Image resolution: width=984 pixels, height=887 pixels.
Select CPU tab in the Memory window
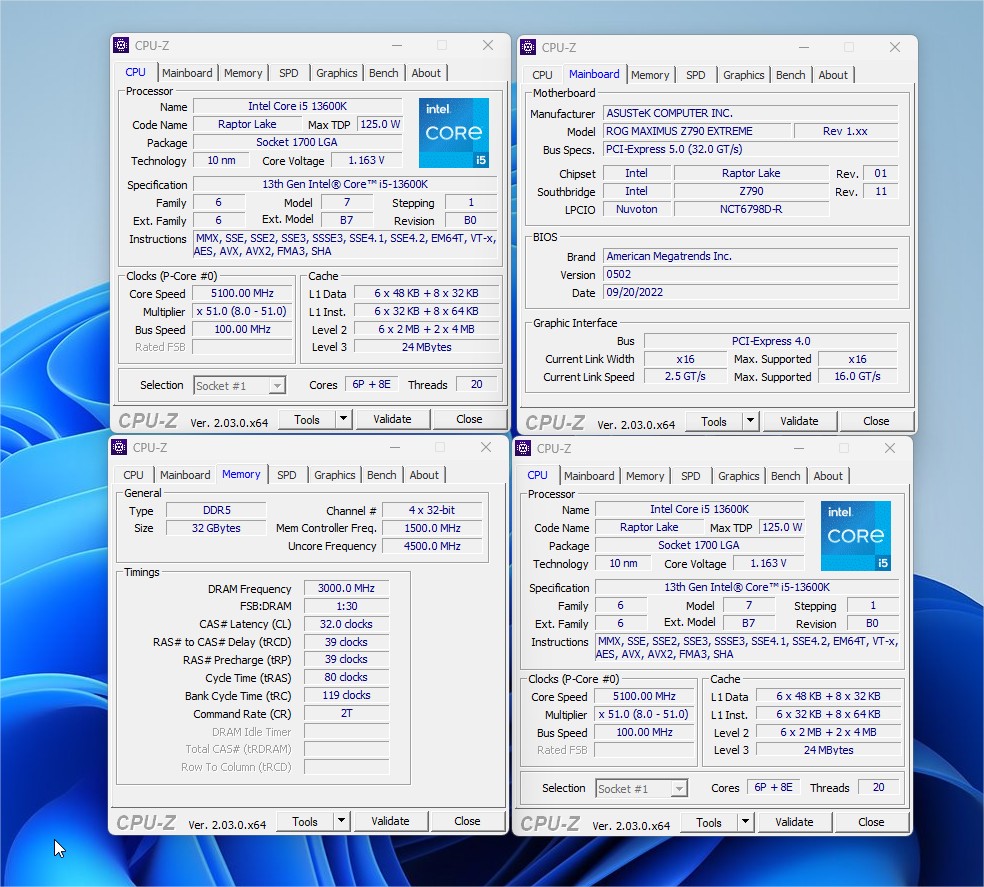coord(133,475)
